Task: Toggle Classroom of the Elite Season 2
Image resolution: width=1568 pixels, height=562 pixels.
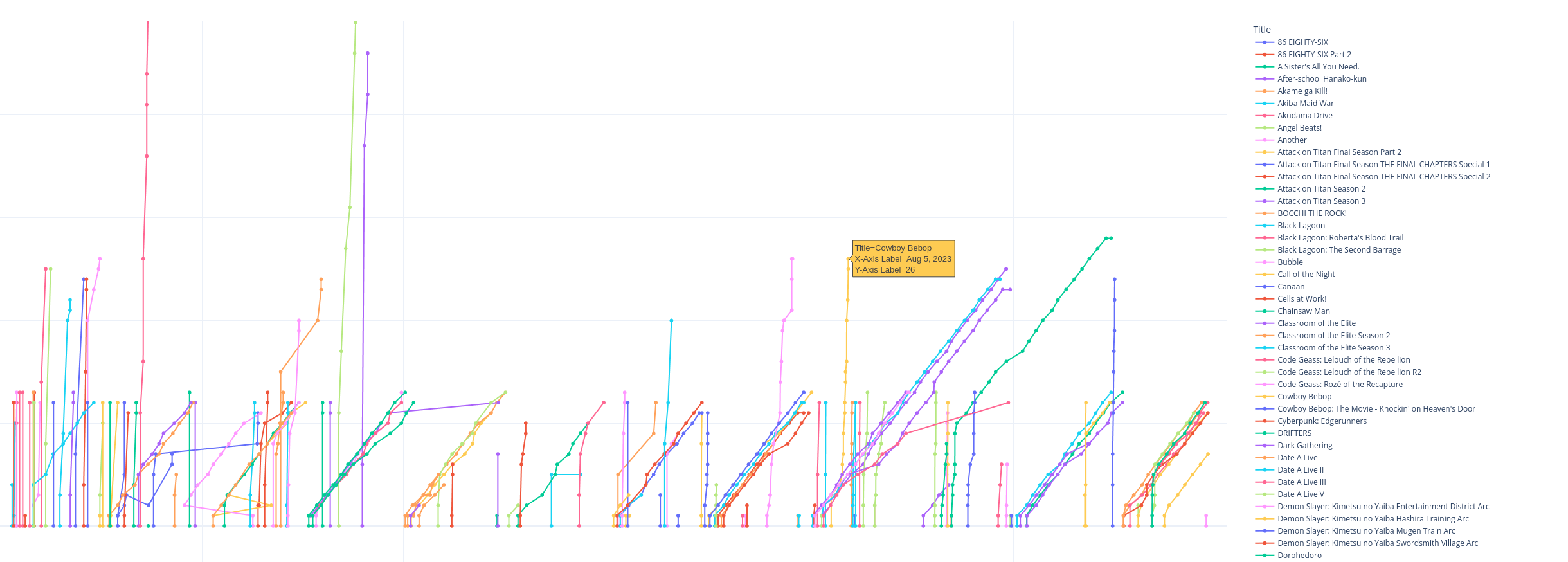Action: pyautogui.click(x=1322, y=336)
